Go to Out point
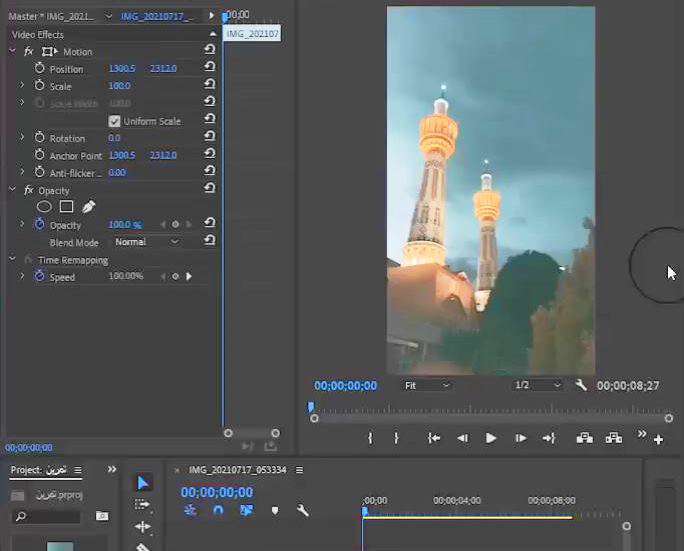 coord(549,438)
